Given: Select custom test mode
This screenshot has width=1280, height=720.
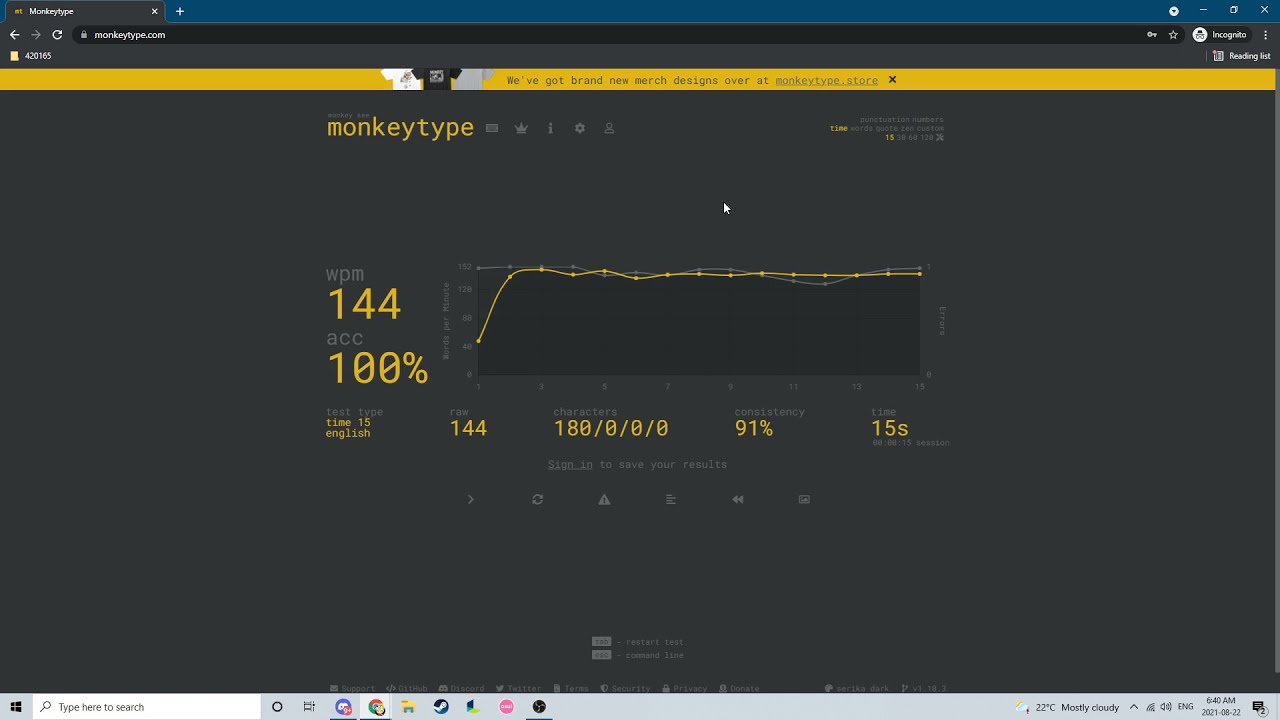Looking at the screenshot, I should click(x=930, y=128).
